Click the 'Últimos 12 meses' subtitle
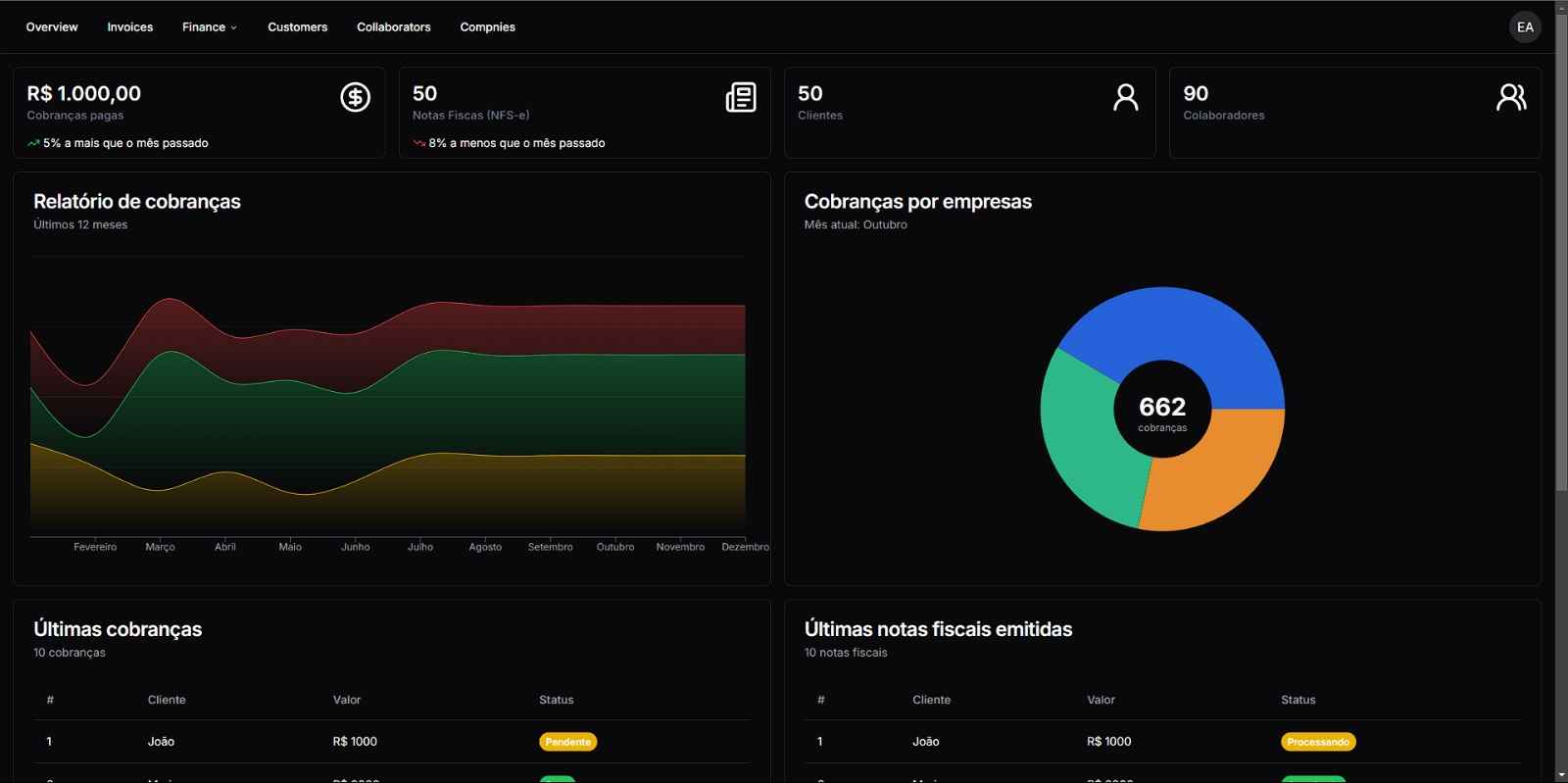This screenshot has width=1568, height=783. pyautogui.click(x=80, y=224)
